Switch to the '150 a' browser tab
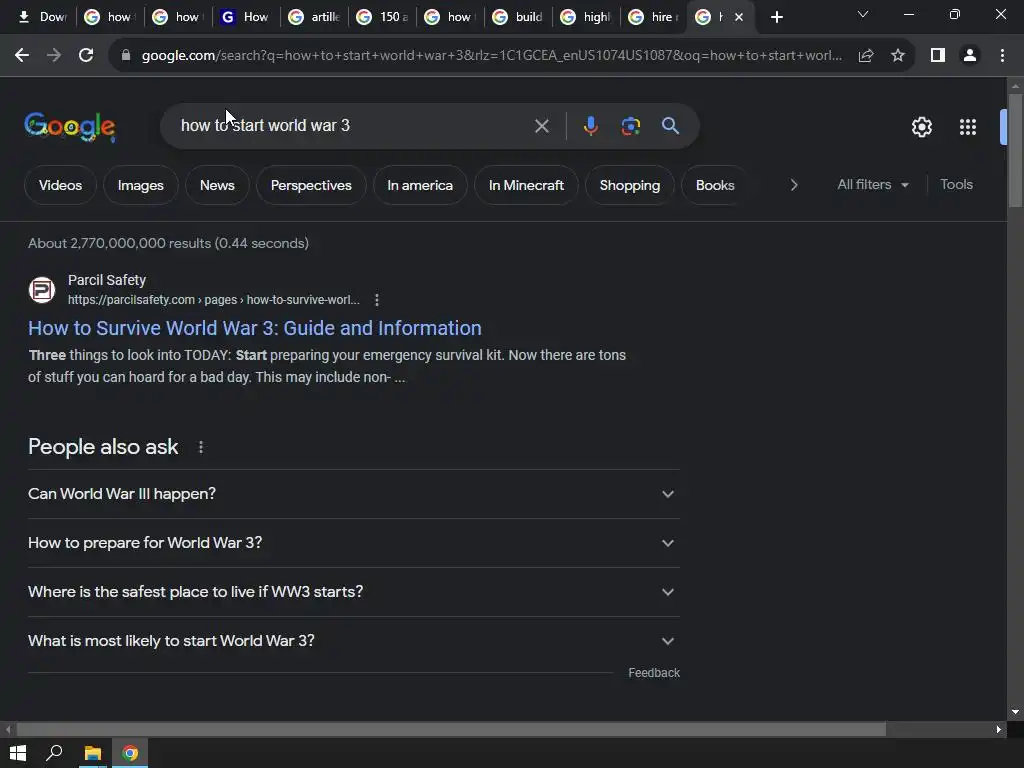The width and height of the screenshot is (1024, 768). 383,17
